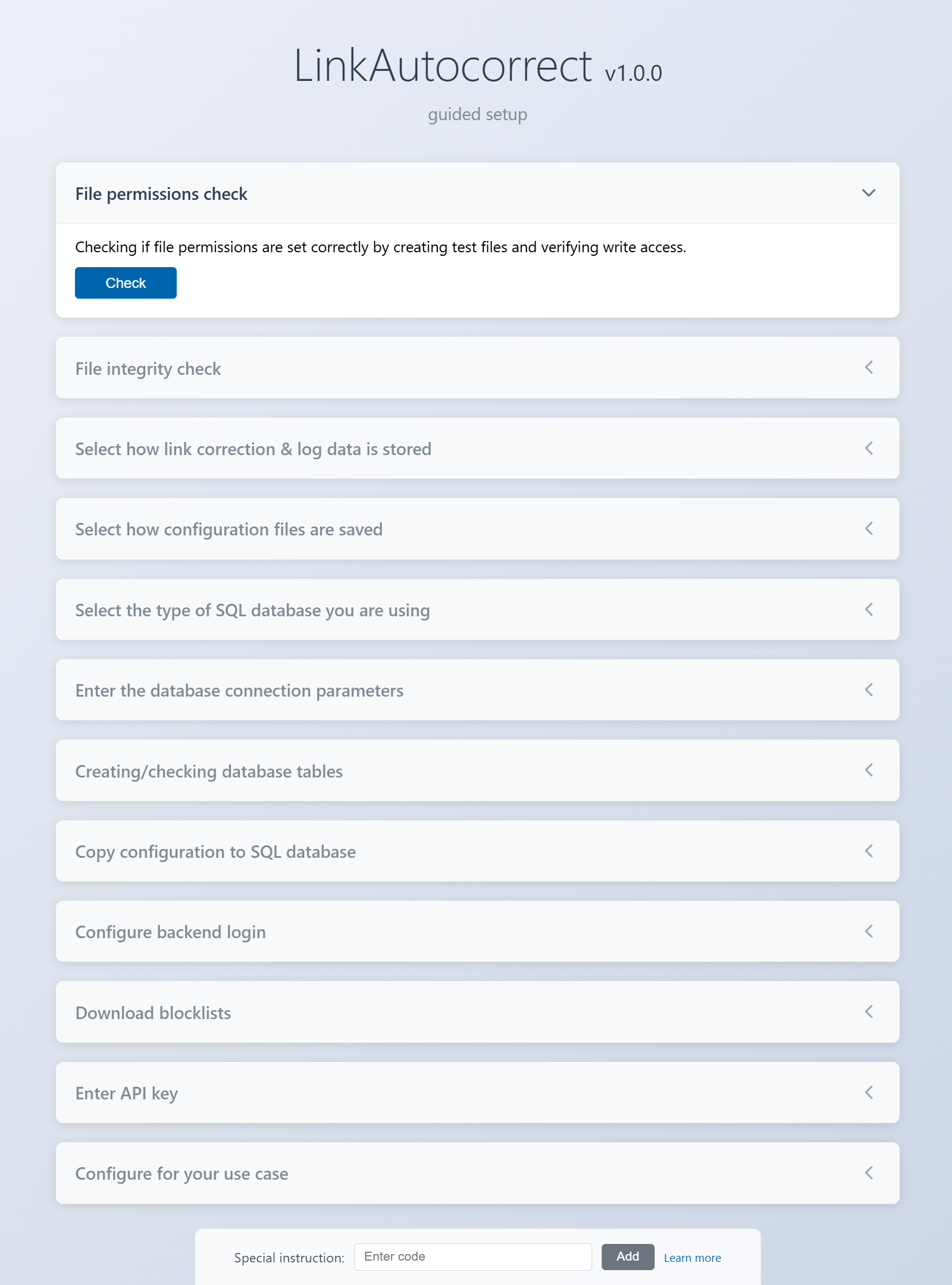Click the chevron on the File permissions panel
Image resolution: width=952 pixels, height=1285 pixels.
tap(868, 193)
